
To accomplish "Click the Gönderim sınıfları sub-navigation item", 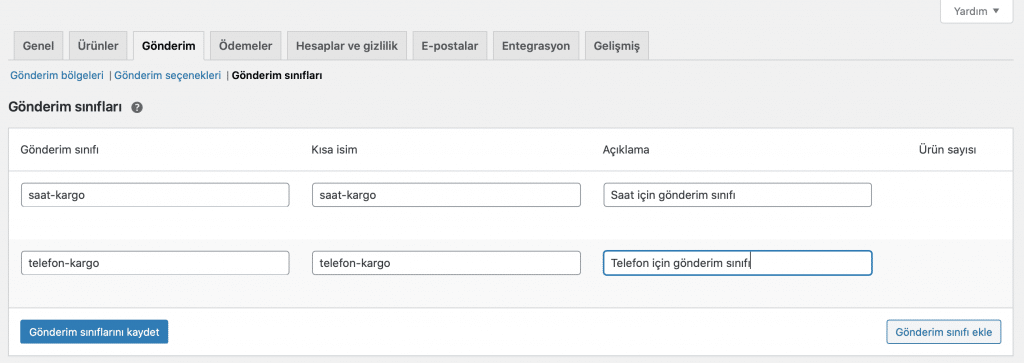I will pyautogui.click(x=277, y=76).
